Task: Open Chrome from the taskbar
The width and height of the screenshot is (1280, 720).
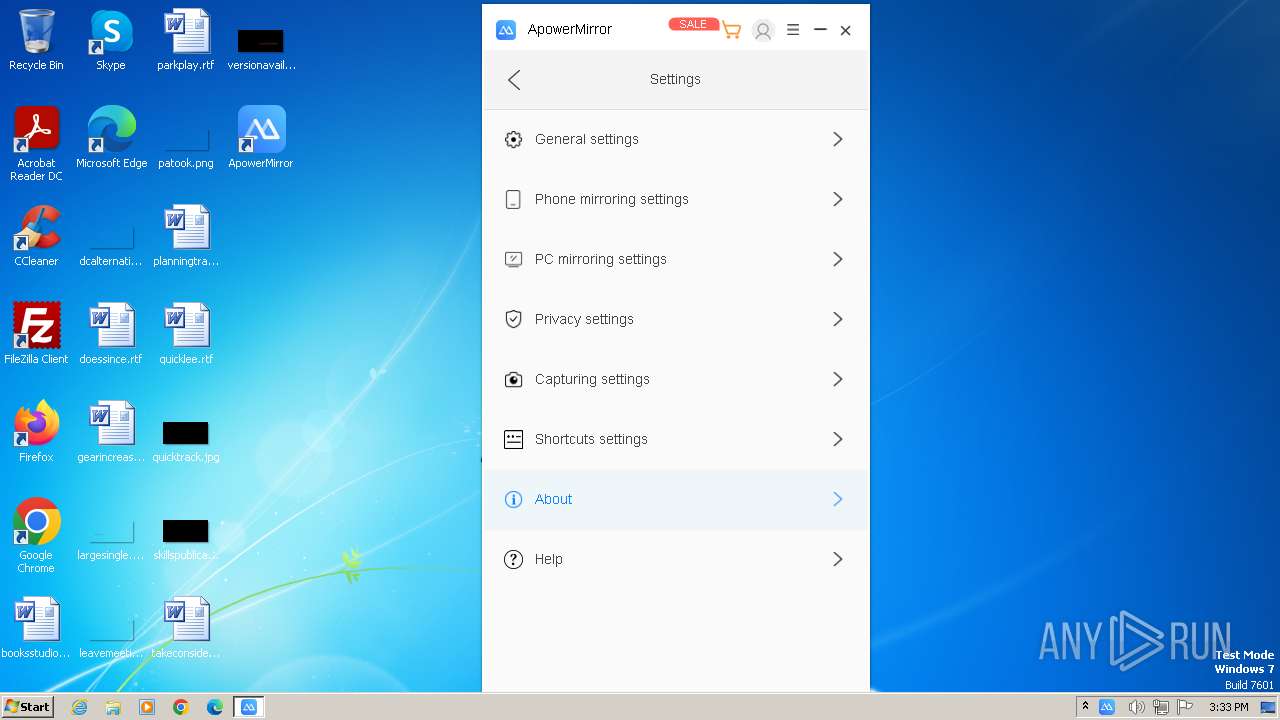Action: [181, 707]
